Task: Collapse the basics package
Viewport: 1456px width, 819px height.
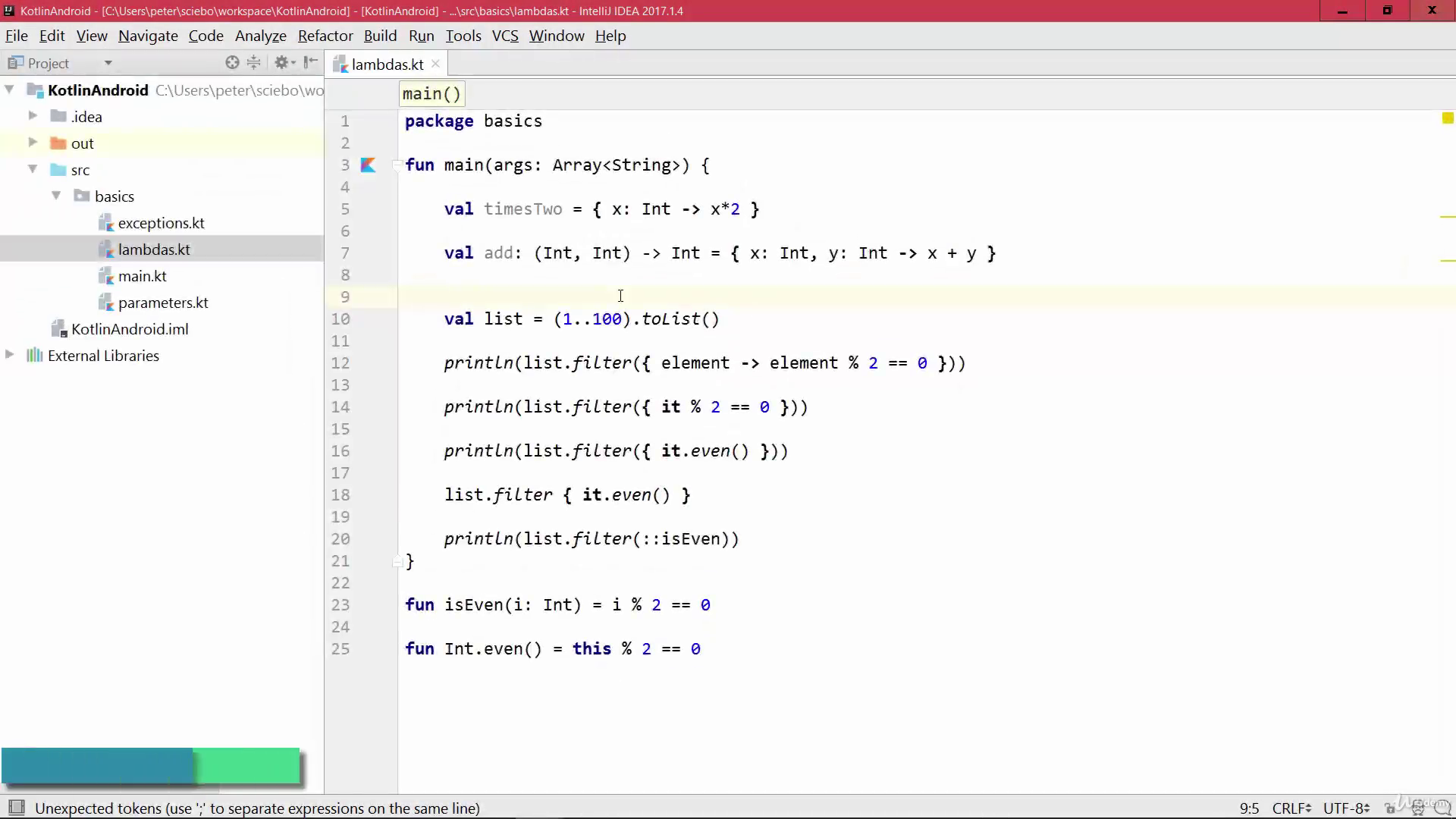Action: coord(56,196)
